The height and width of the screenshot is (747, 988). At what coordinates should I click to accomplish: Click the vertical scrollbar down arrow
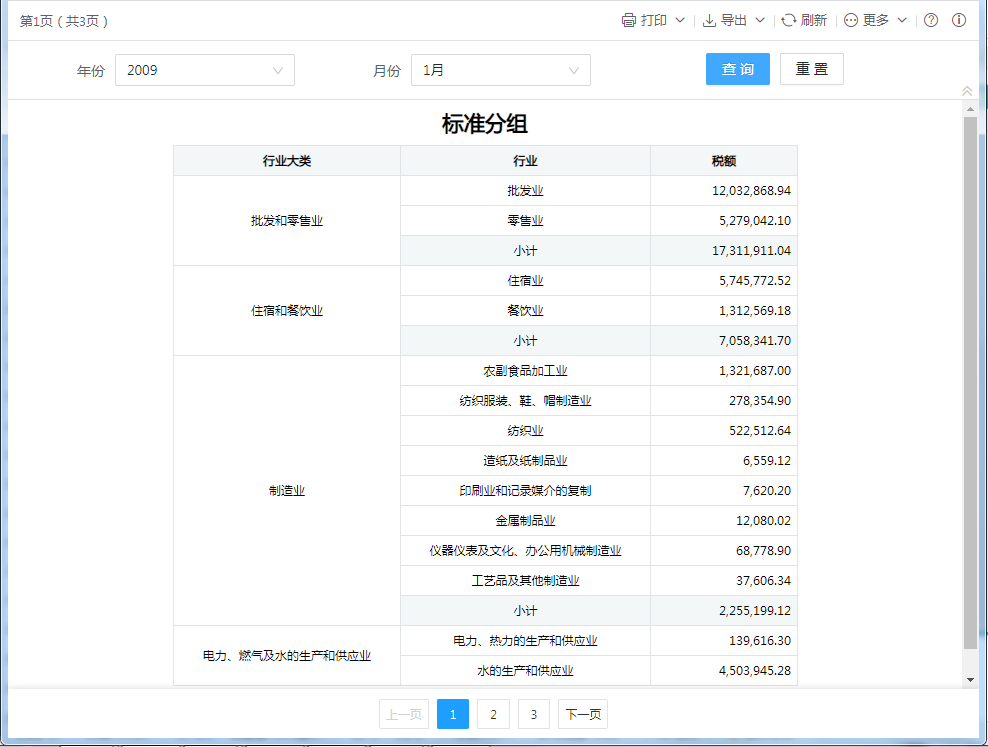(970, 680)
